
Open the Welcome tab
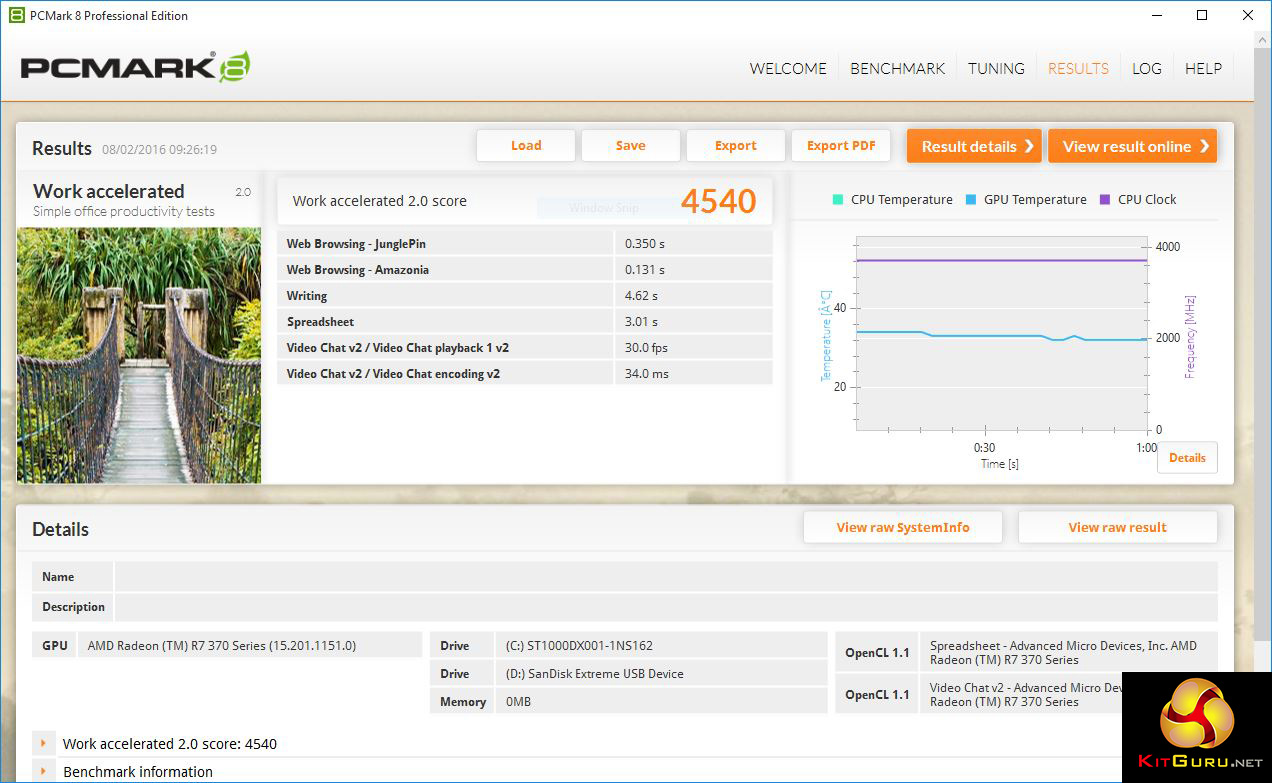pos(788,68)
